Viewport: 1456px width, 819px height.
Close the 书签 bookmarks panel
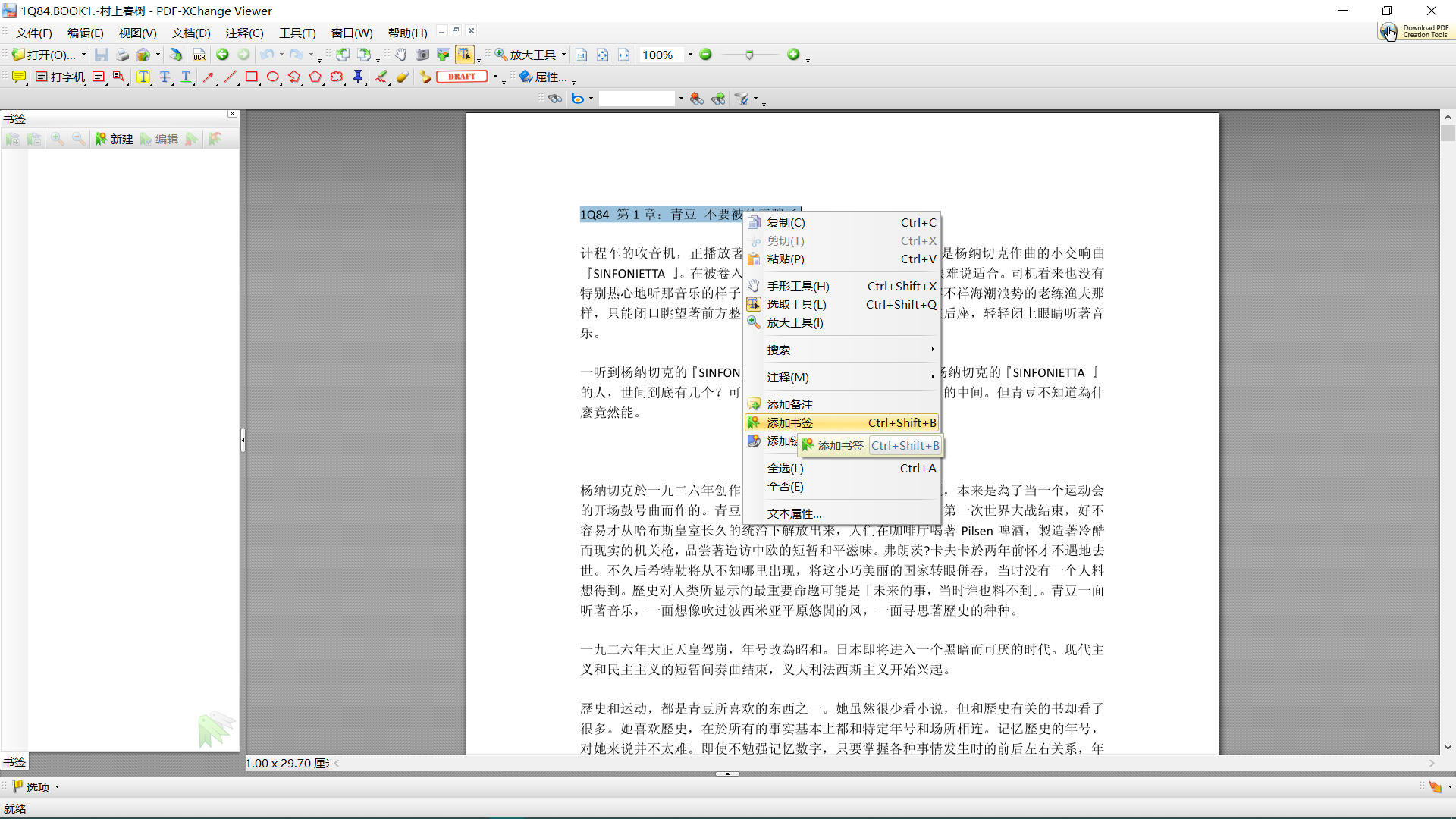tap(232, 114)
